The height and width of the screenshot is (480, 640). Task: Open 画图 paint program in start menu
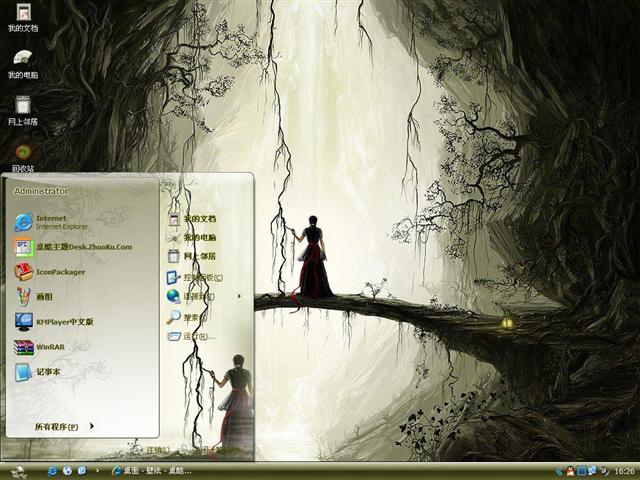(33, 297)
